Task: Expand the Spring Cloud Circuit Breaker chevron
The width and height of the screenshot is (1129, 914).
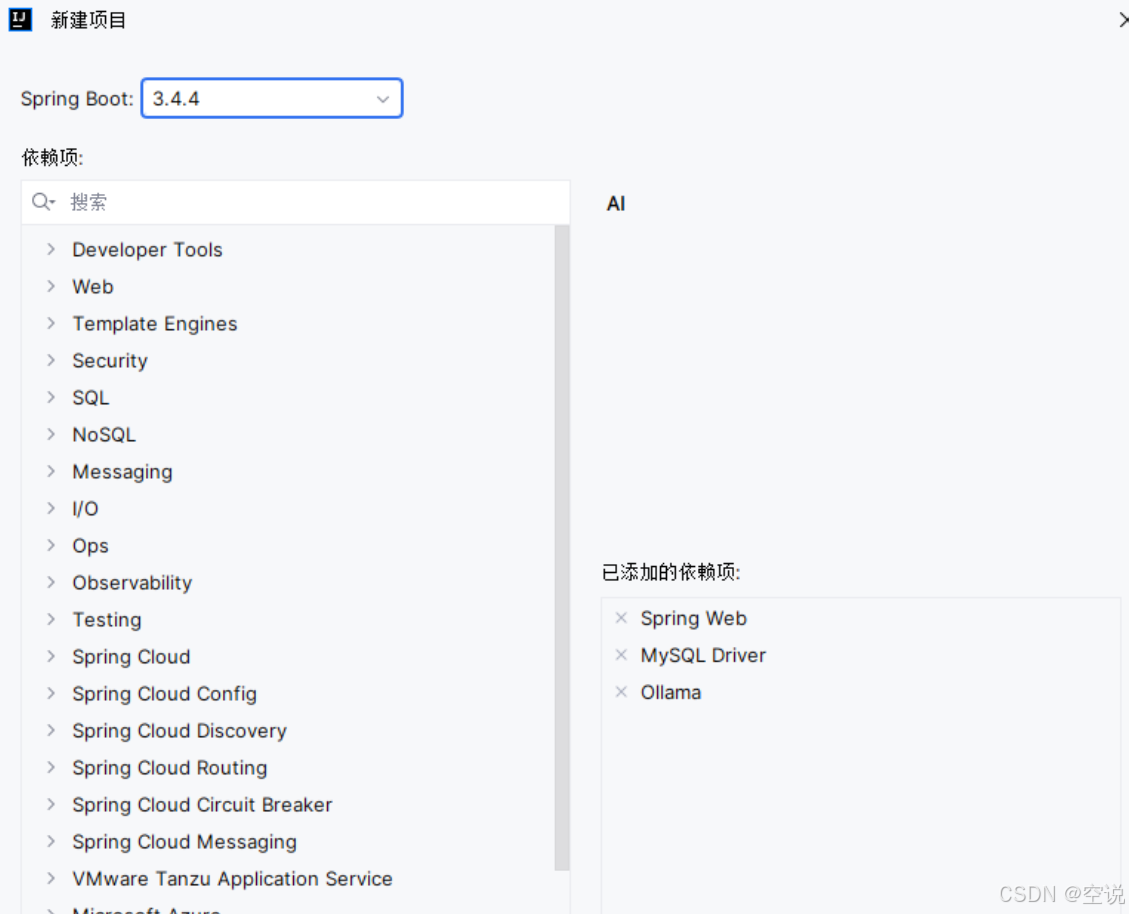Action: pyautogui.click(x=51, y=804)
